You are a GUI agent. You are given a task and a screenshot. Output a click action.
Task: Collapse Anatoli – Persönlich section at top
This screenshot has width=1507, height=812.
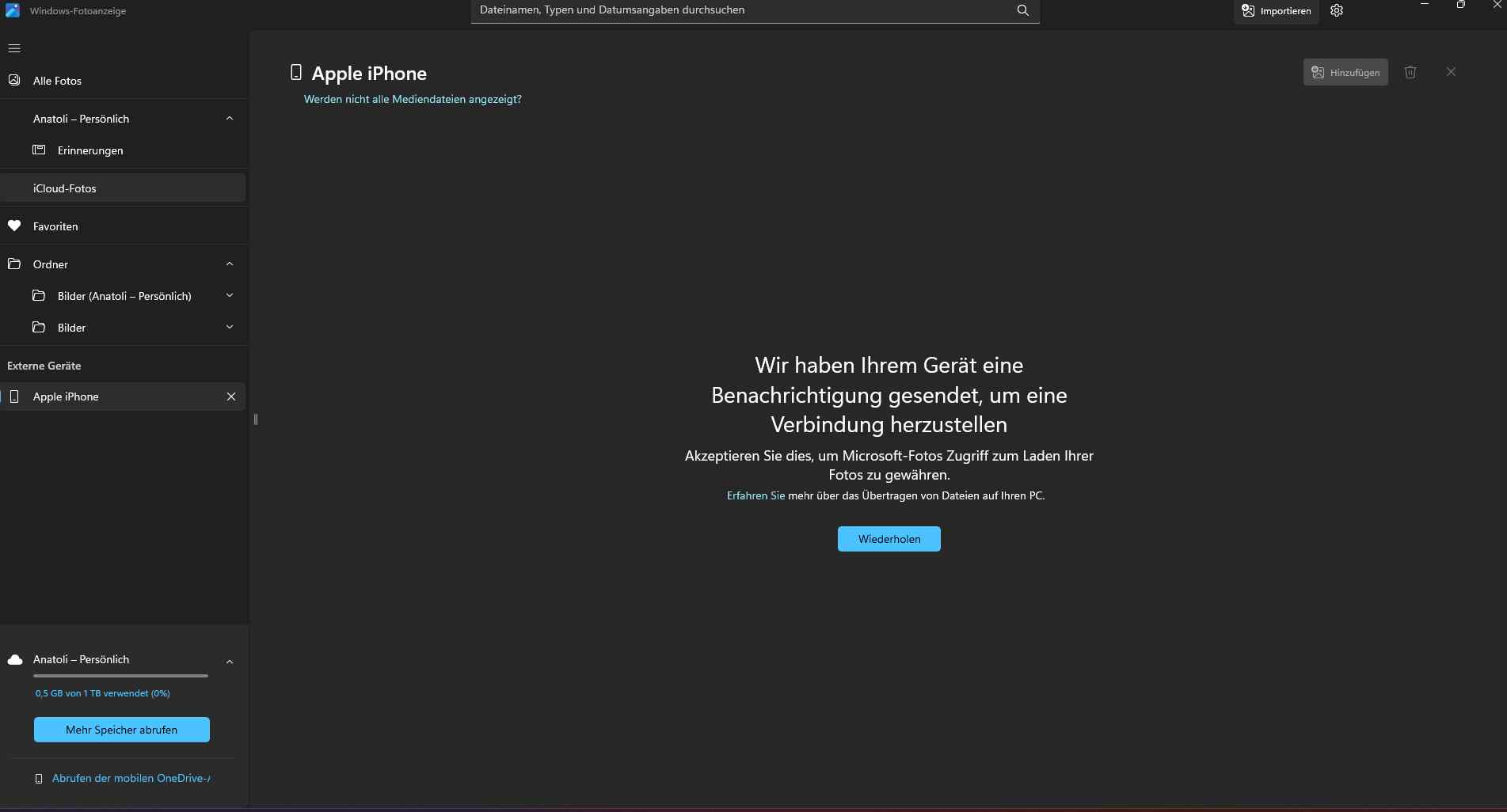(x=230, y=119)
